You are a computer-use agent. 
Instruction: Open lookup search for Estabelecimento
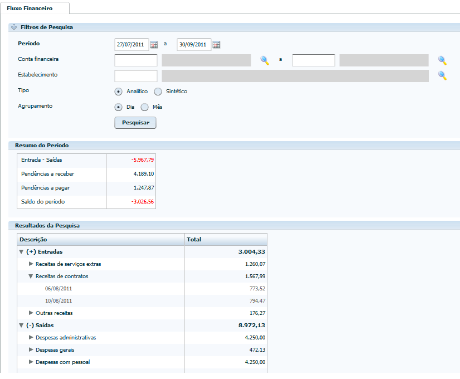[x=442, y=76]
